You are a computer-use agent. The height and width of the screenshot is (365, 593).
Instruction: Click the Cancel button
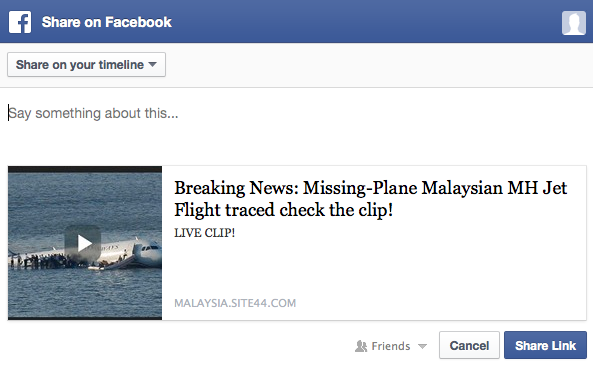[469, 345]
